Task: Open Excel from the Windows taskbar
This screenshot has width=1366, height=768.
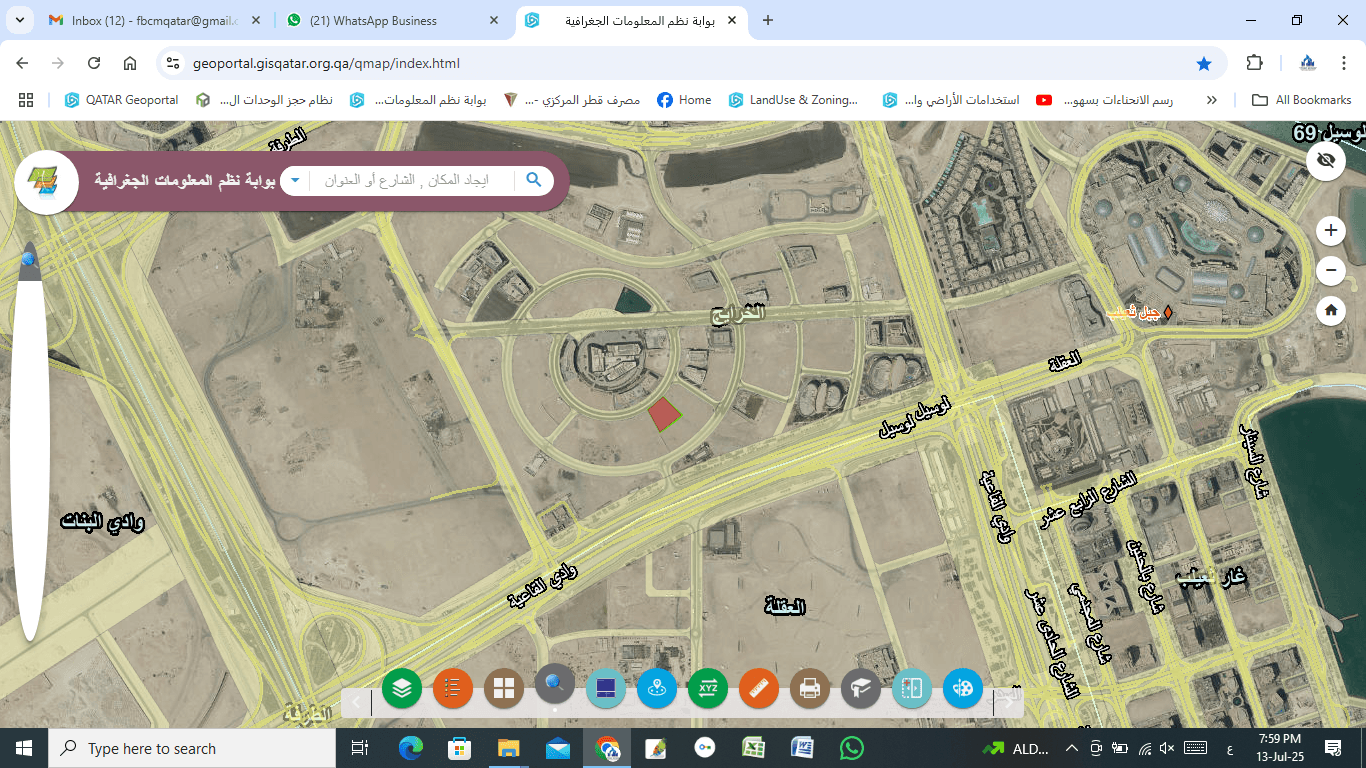Action: pyautogui.click(x=753, y=748)
